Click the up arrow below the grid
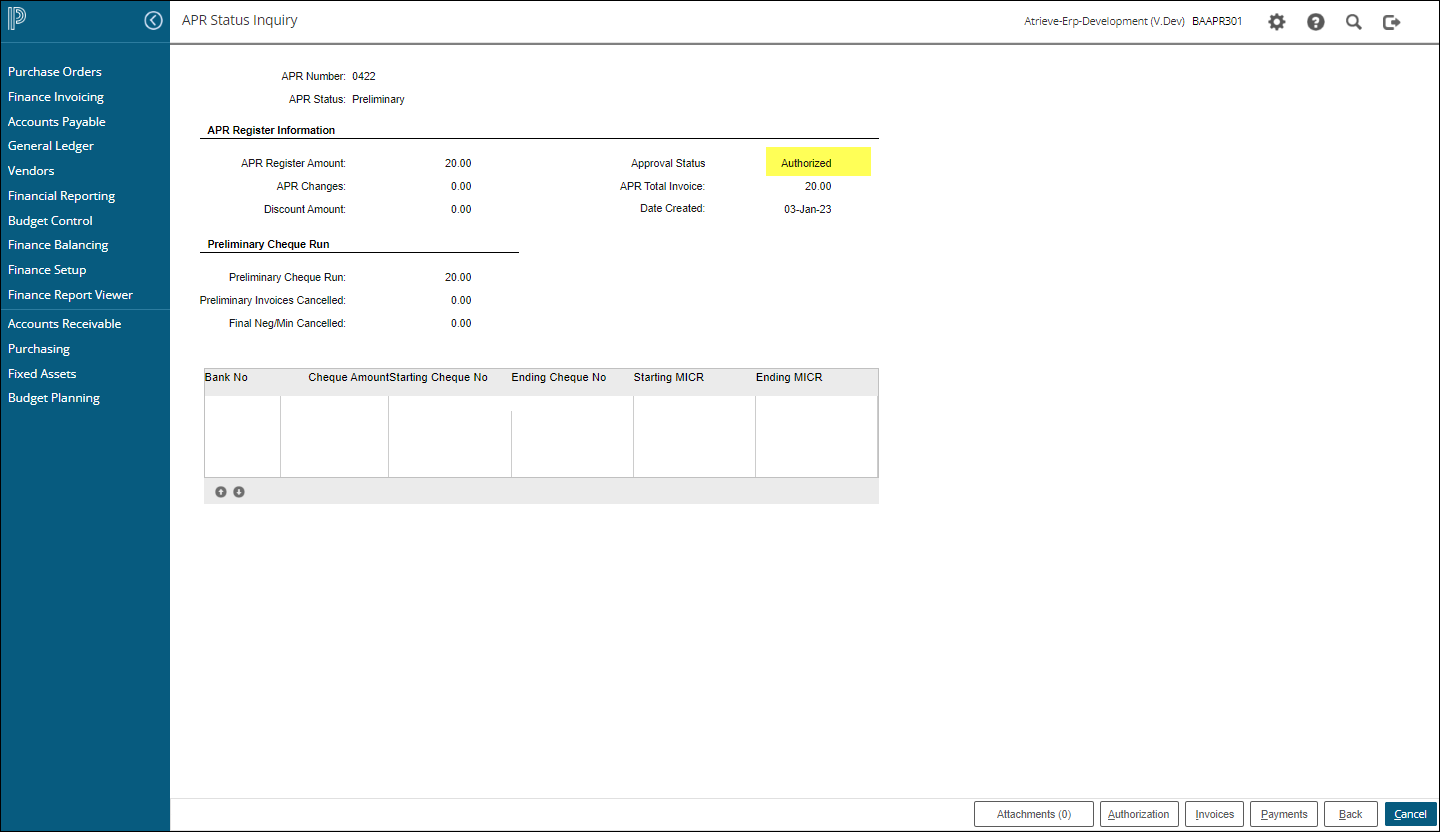 221,492
